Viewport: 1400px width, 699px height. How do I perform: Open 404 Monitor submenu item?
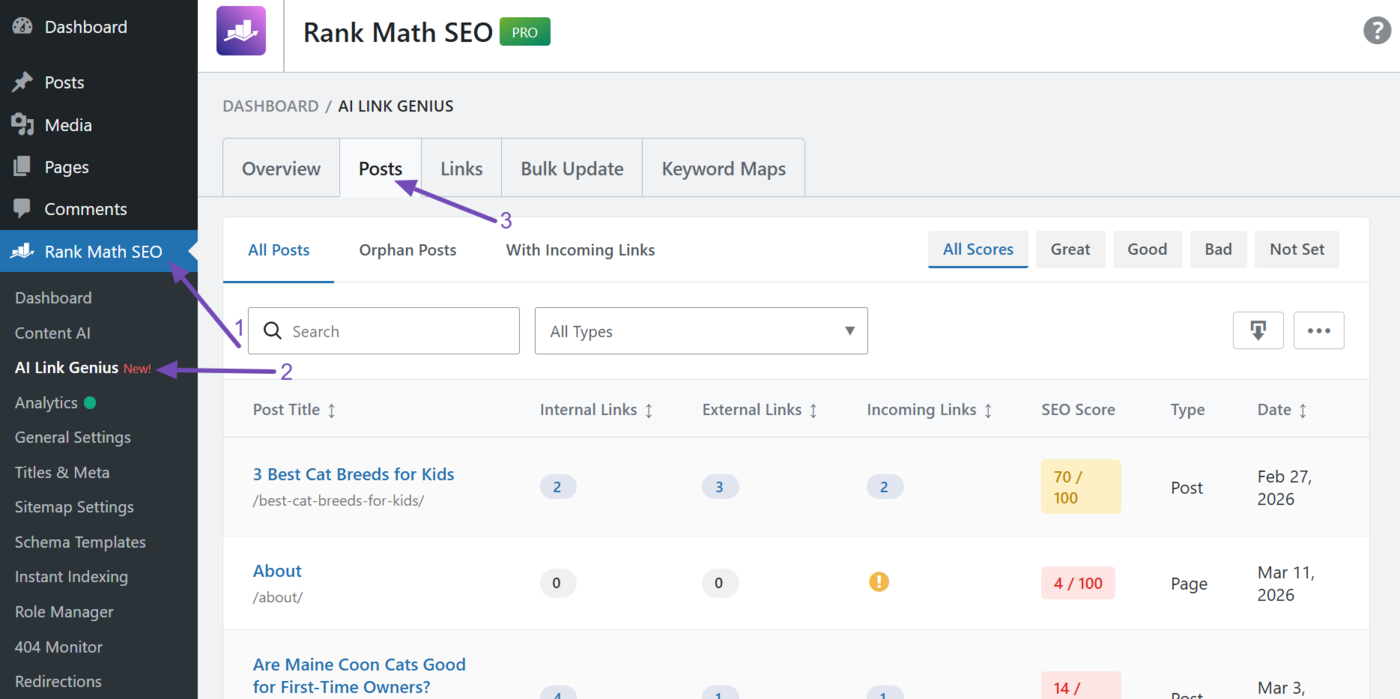pos(59,647)
